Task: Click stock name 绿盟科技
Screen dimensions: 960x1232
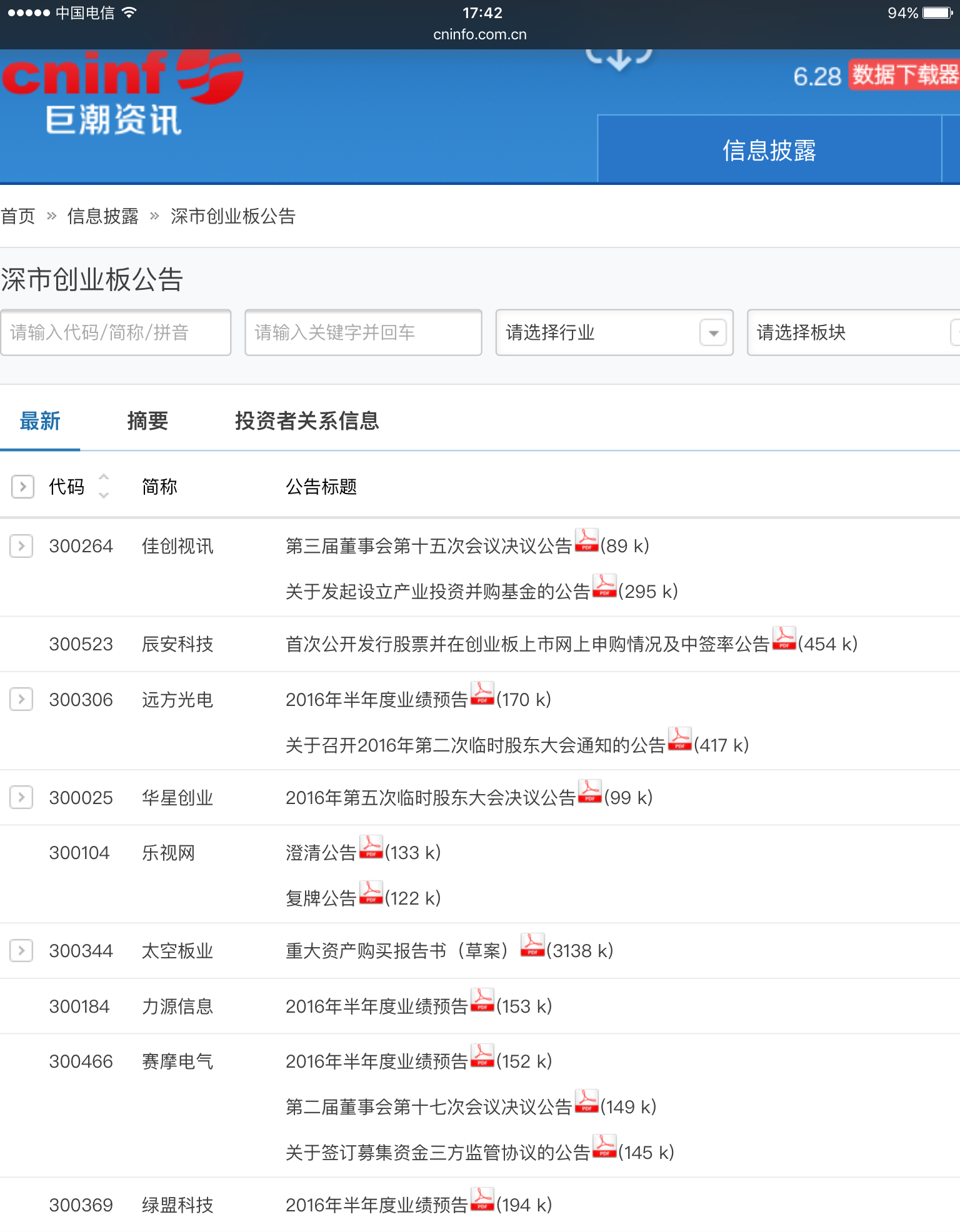Action: 177,1205
